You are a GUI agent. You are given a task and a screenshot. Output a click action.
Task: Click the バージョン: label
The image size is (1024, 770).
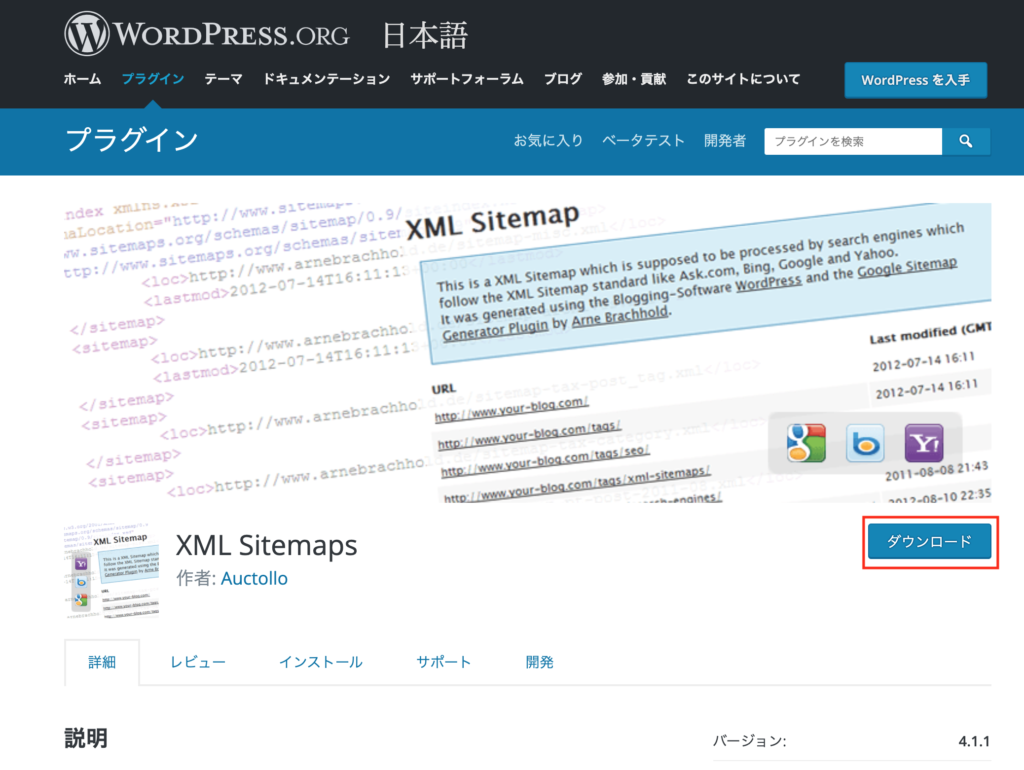(750, 741)
